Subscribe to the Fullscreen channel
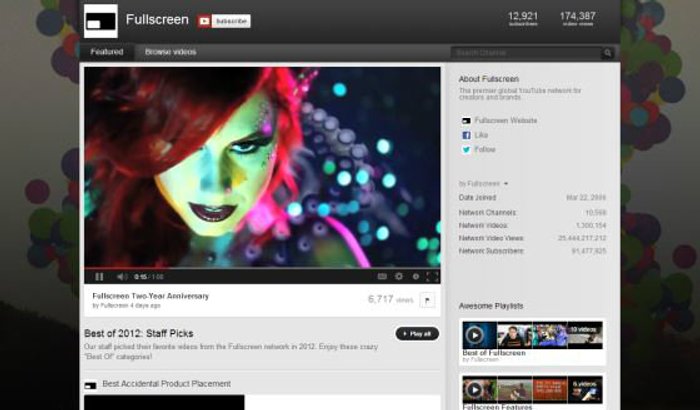700x410 pixels. click(x=224, y=21)
